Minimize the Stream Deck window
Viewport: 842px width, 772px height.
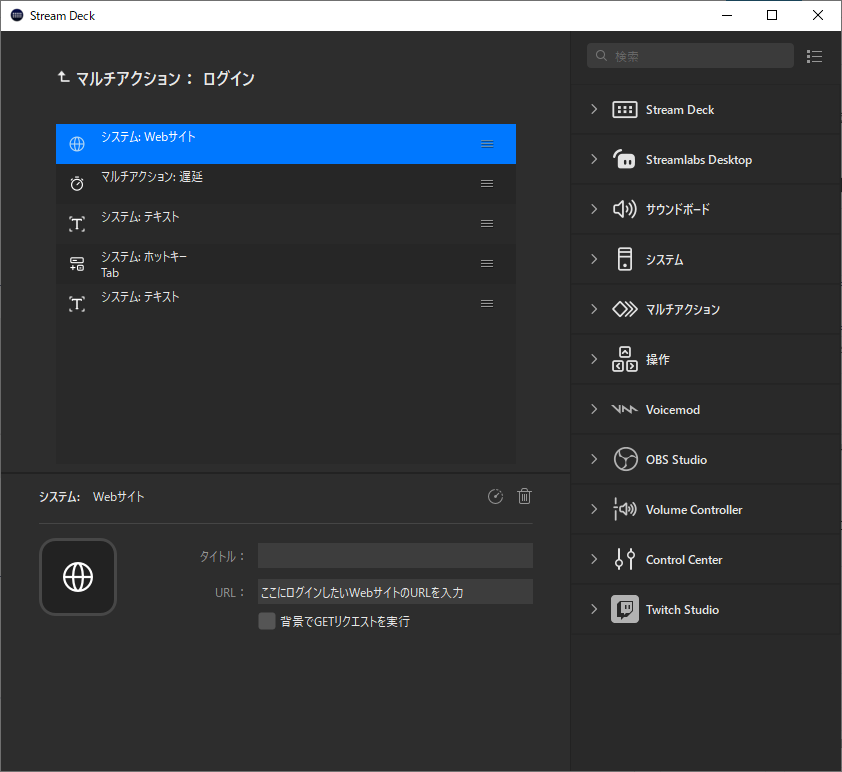coord(727,15)
